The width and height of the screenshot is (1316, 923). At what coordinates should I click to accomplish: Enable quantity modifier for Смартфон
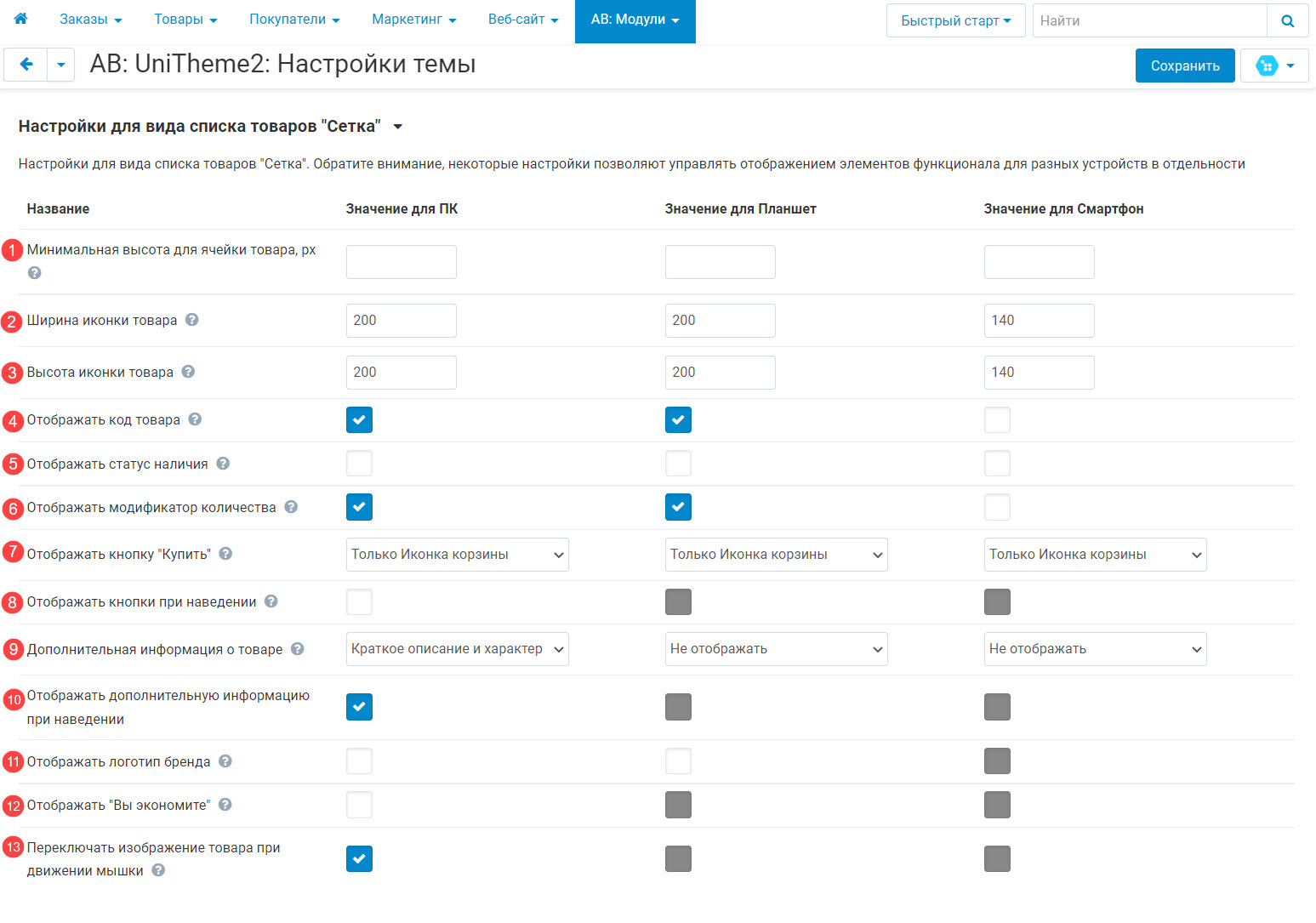[997, 507]
